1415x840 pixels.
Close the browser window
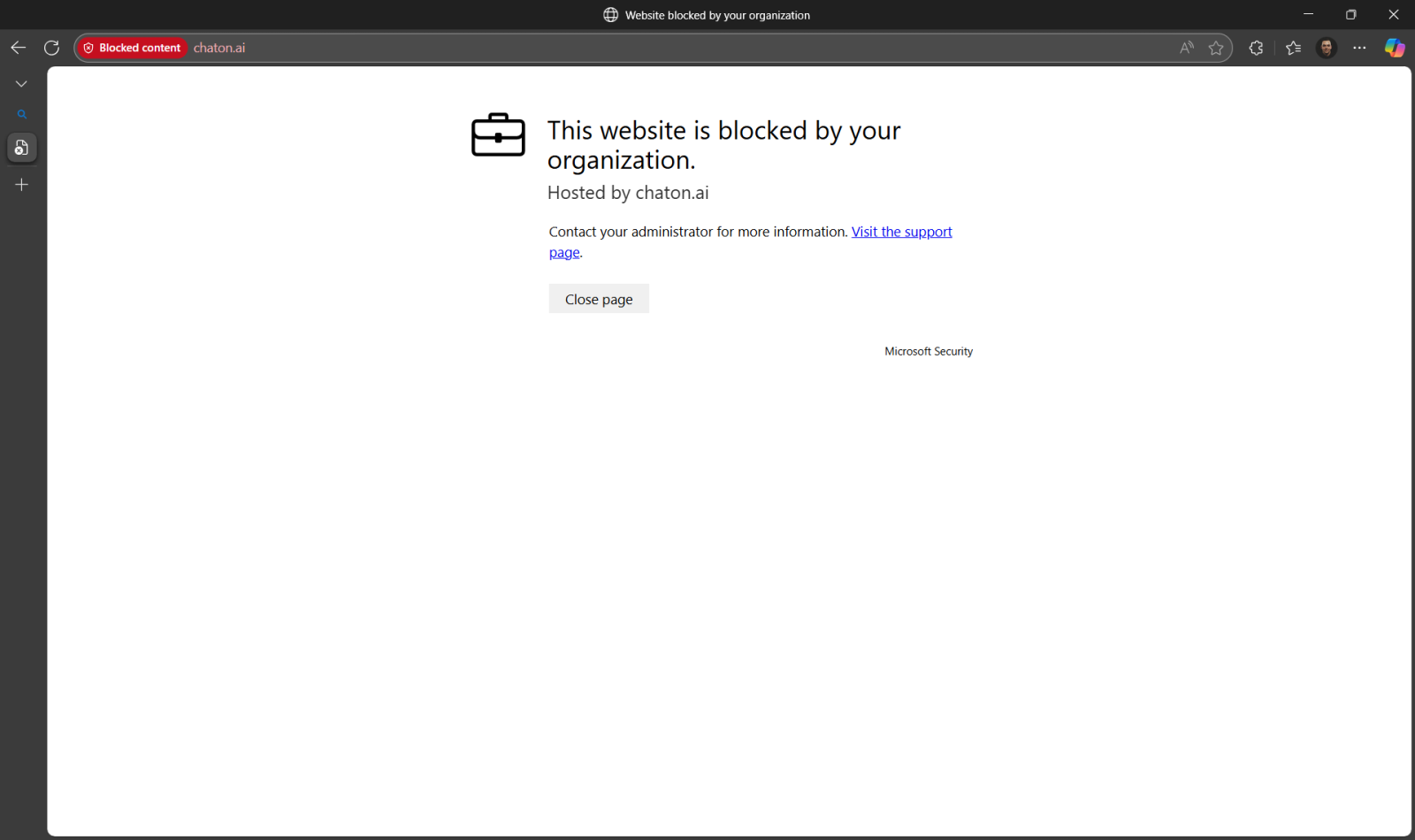tap(1393, 14)
